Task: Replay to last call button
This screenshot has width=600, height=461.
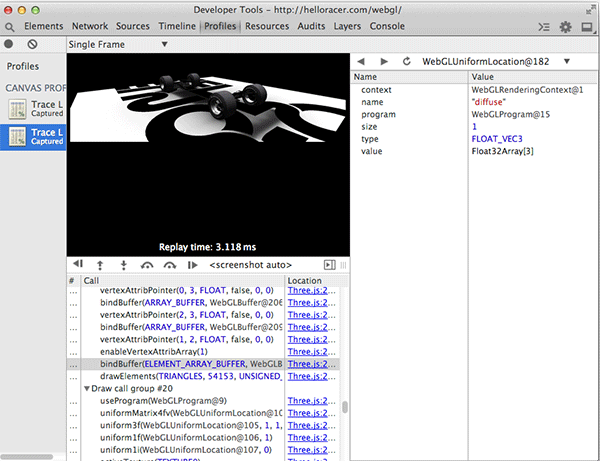Action: tap(192, 265)
